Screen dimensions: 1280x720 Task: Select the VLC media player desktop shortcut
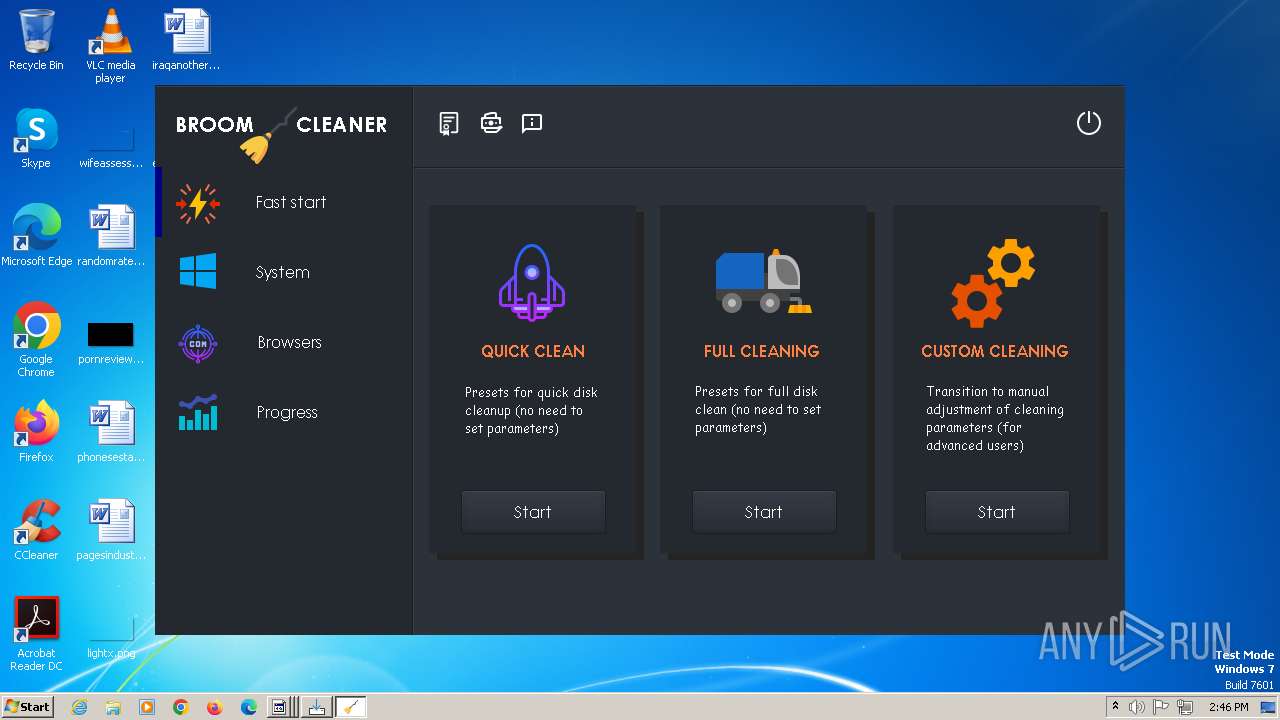(x=110, y=46)
